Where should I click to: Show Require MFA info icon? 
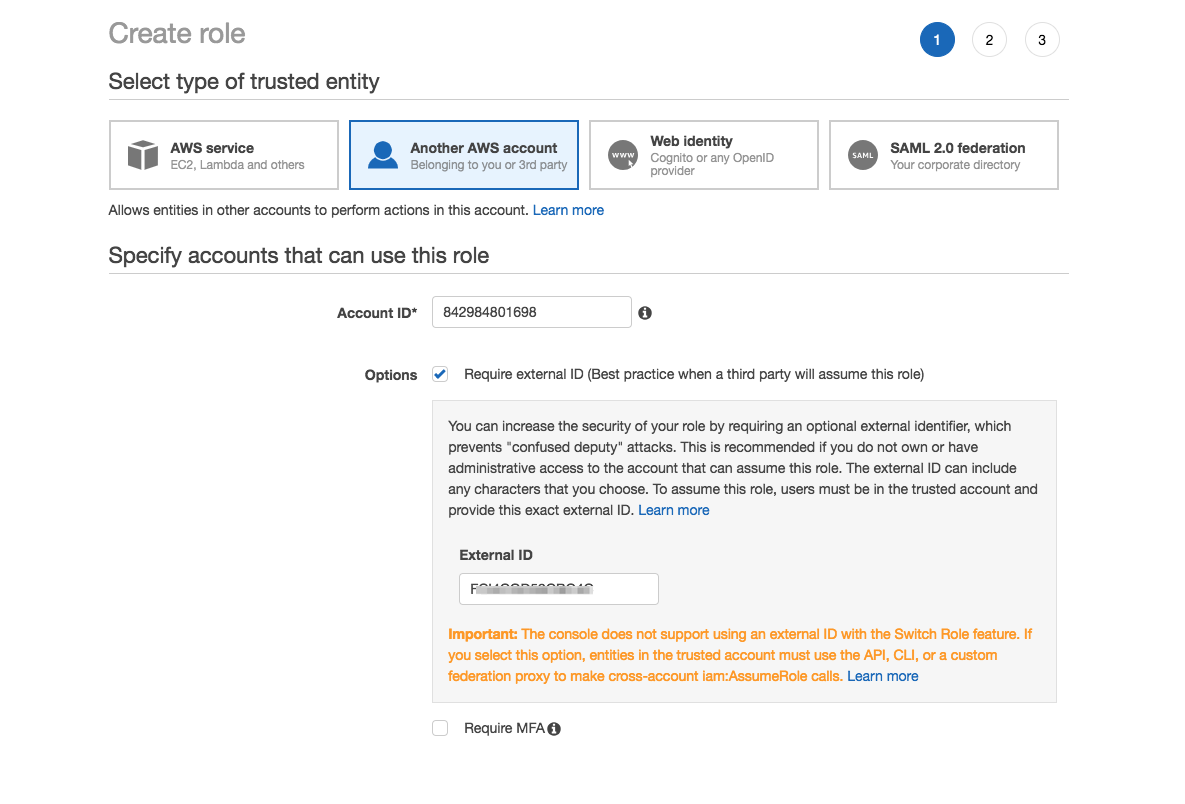pyautogui.click(x=554, y=729)
